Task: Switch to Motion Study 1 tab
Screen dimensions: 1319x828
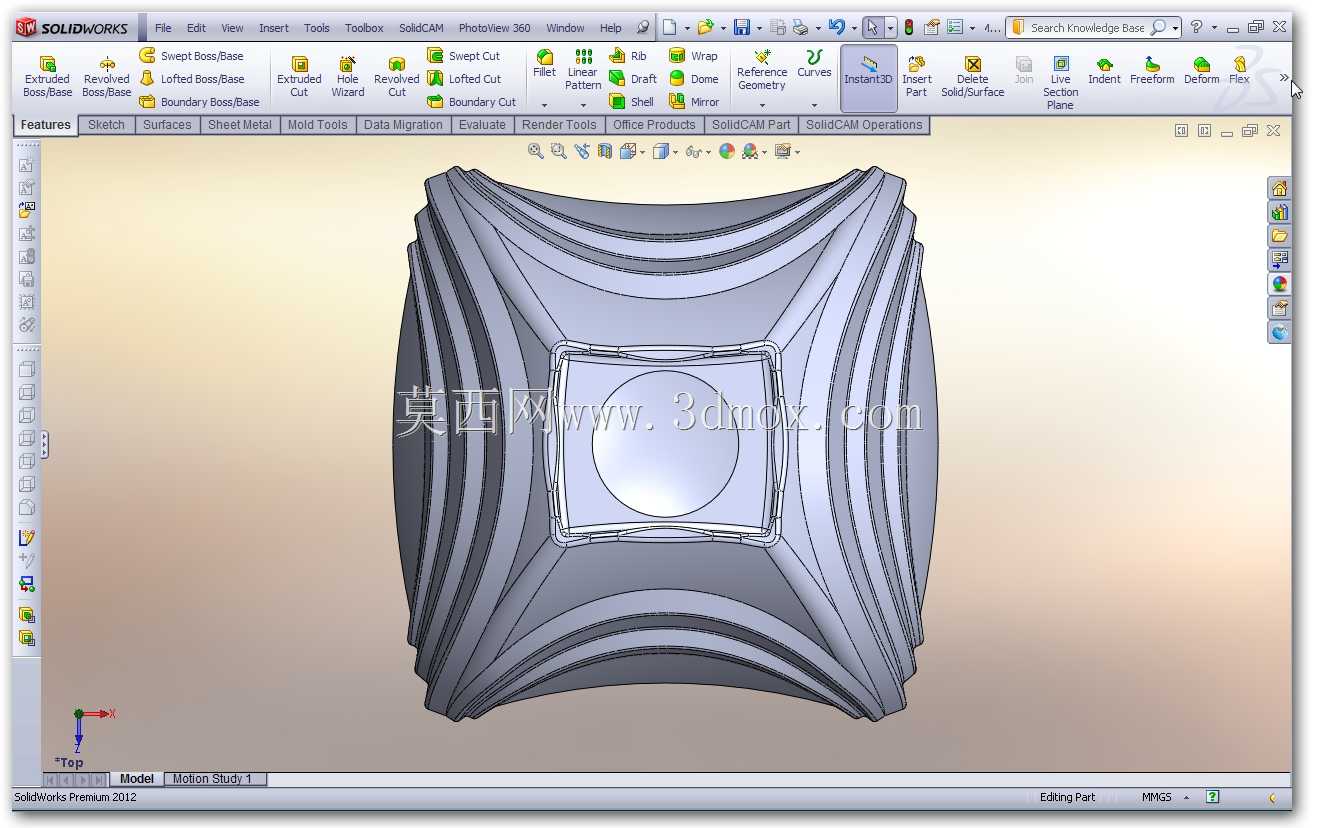Action: pyautogui.click(x=213, y=779)
